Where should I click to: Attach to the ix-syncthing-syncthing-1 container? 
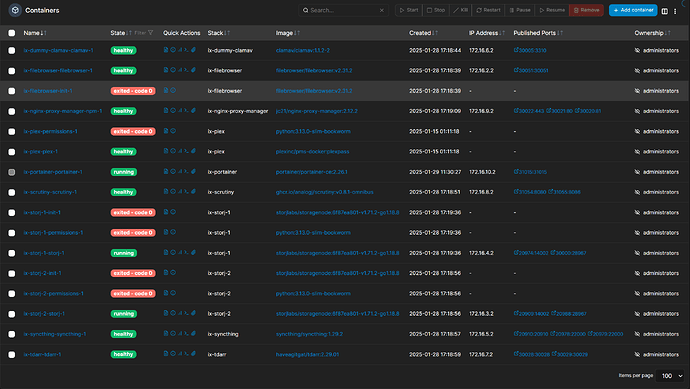click(193, 333)
